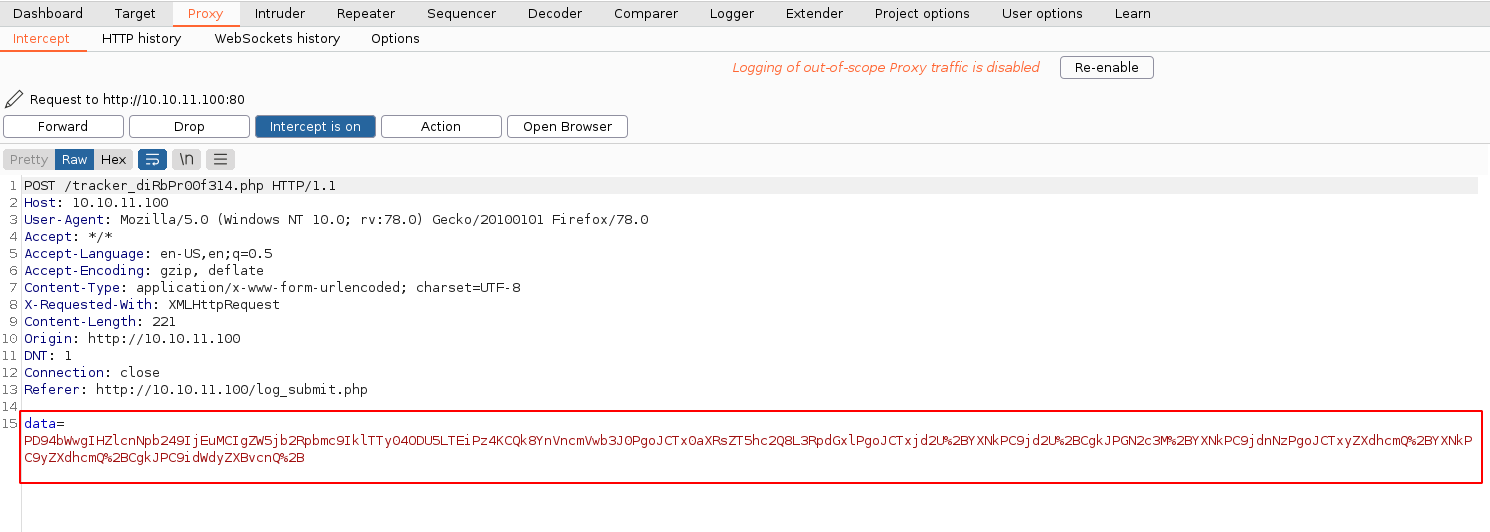Click the pencil edit target icon
Screen dimensions: 1490x532
(x=14, y=99)
